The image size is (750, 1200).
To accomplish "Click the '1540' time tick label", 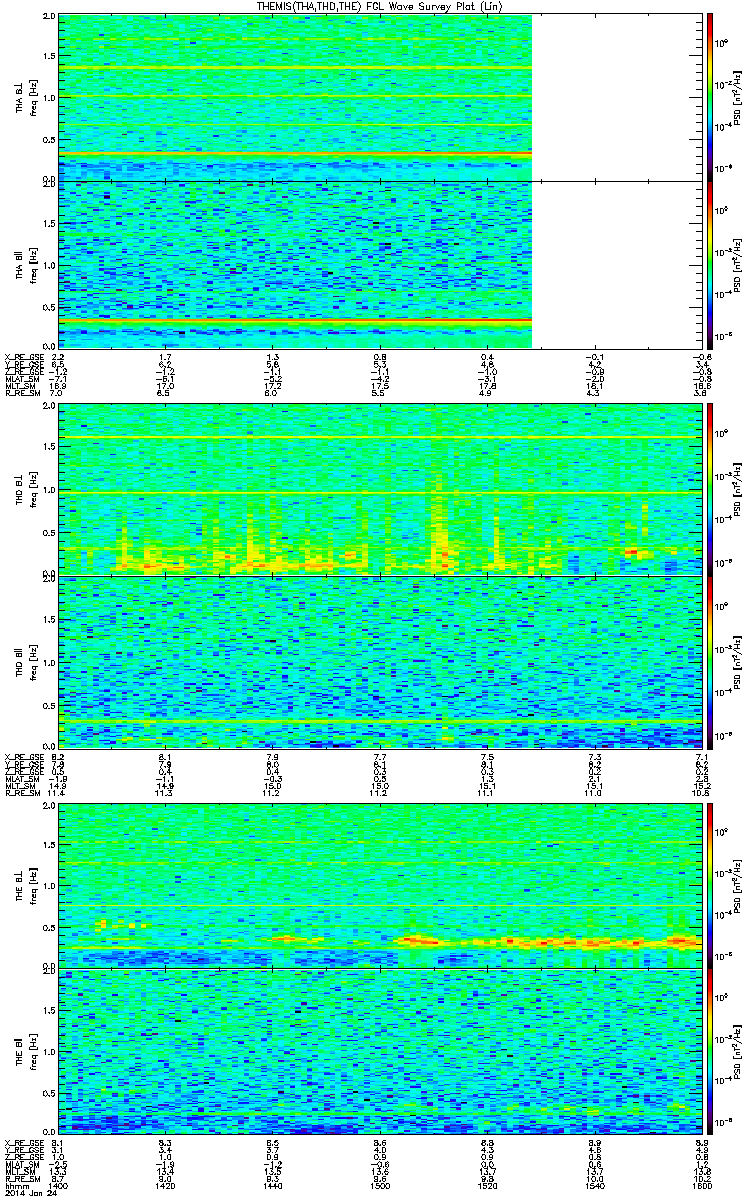I will [593, 1185].
